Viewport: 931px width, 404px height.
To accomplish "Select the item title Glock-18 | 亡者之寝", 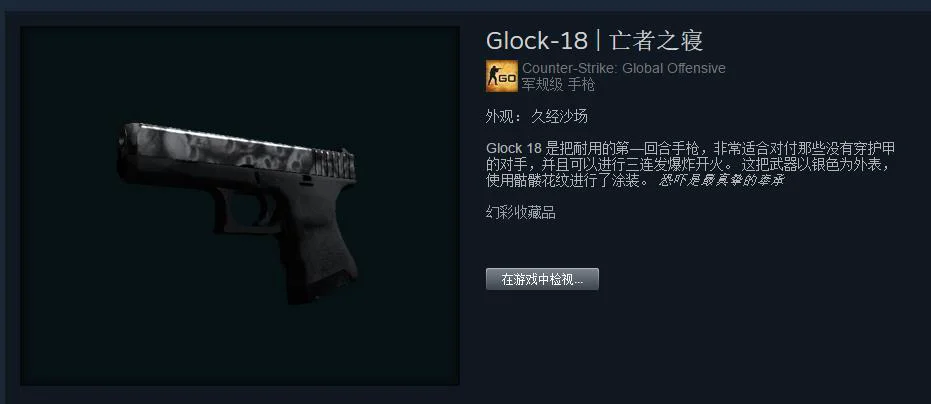I will pos(594,40).
